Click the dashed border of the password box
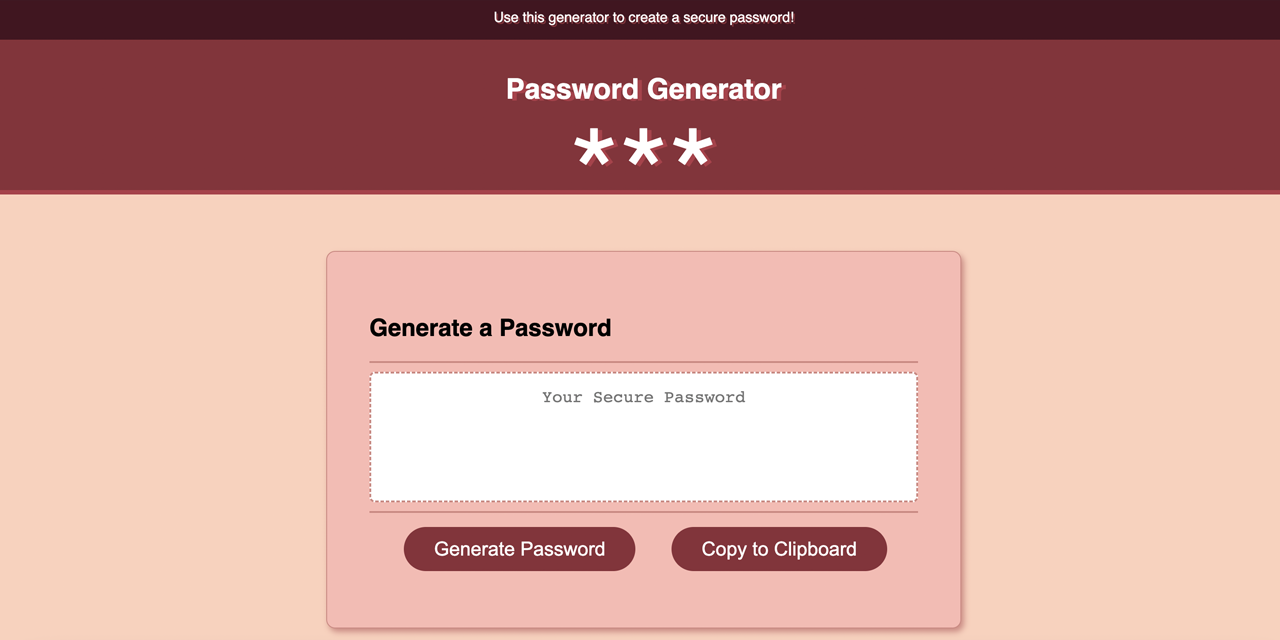This screenshot has width=1280, height=640. tap(643, 372)
